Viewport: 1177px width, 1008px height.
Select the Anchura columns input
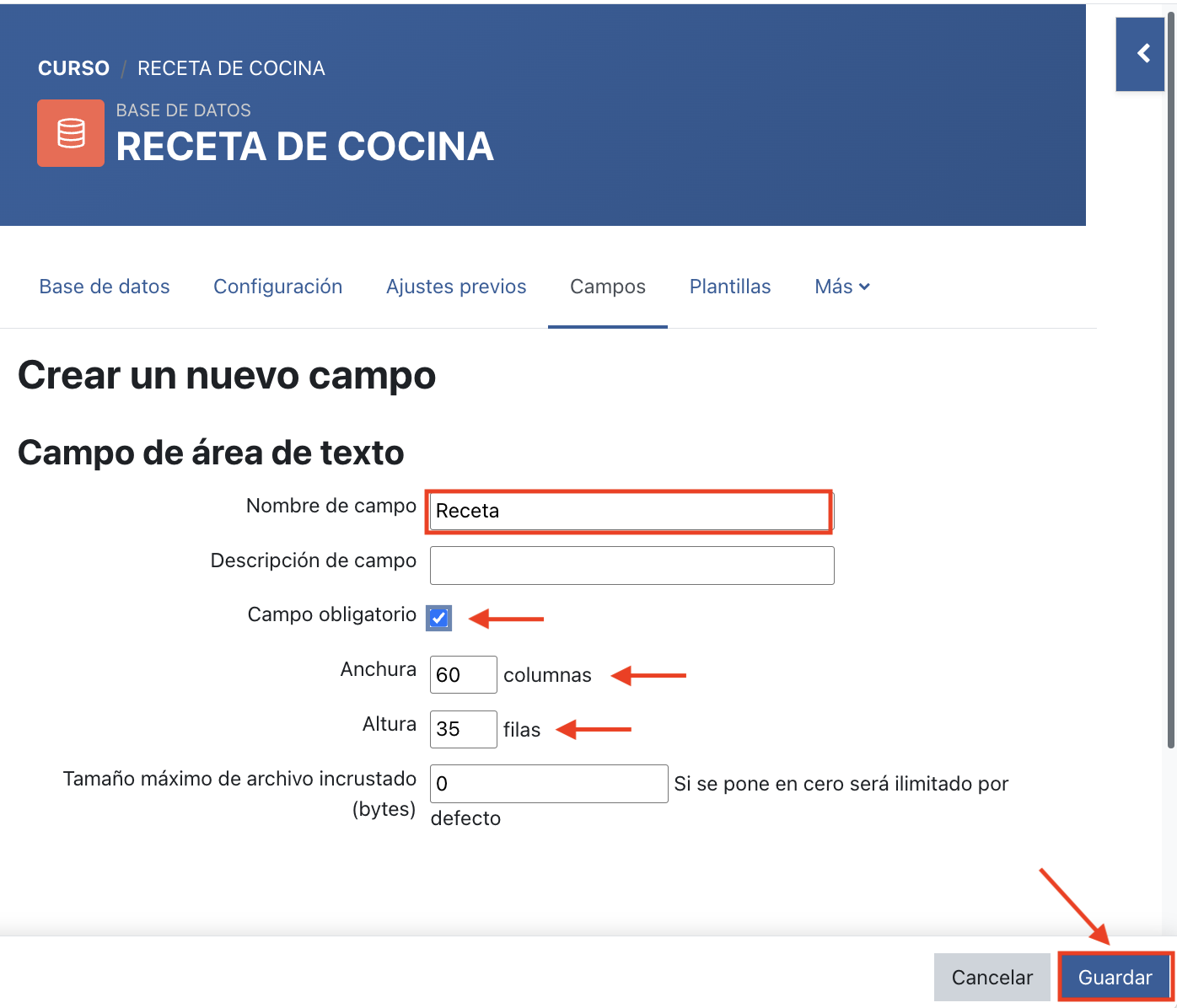464,674
